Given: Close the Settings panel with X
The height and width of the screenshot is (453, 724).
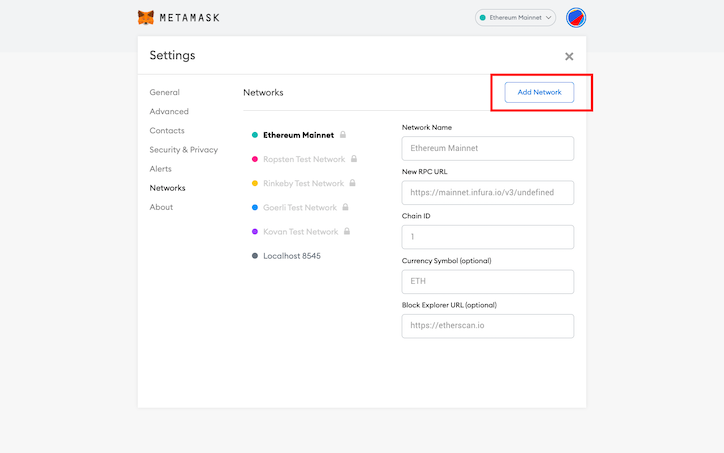Looking at the screenshot, I should (x=569, y=56).
